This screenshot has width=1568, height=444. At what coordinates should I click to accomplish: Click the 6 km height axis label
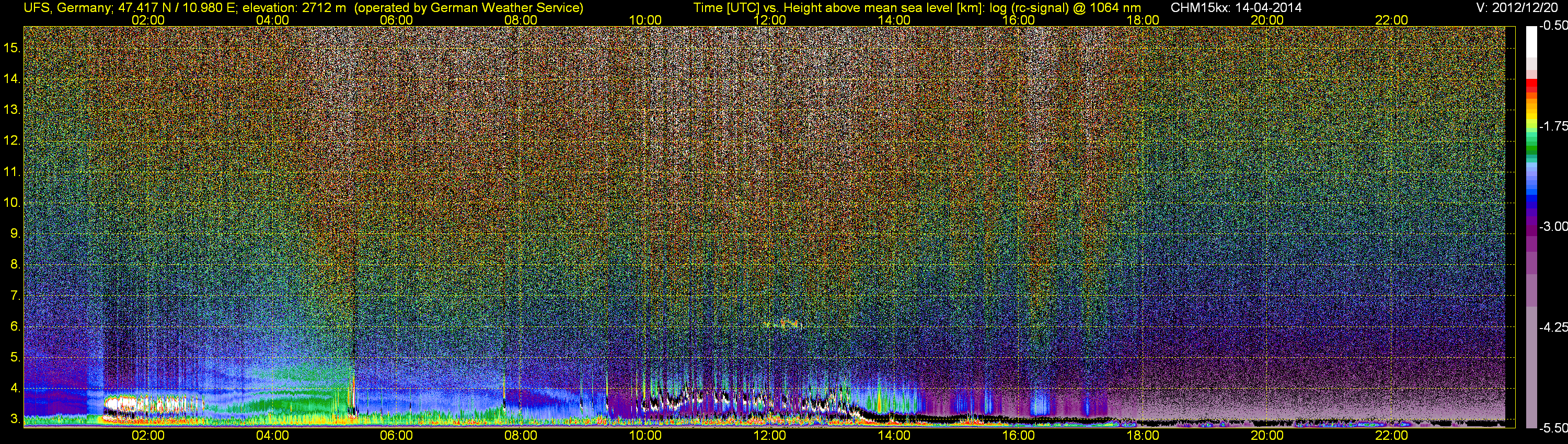pos(15,326)
